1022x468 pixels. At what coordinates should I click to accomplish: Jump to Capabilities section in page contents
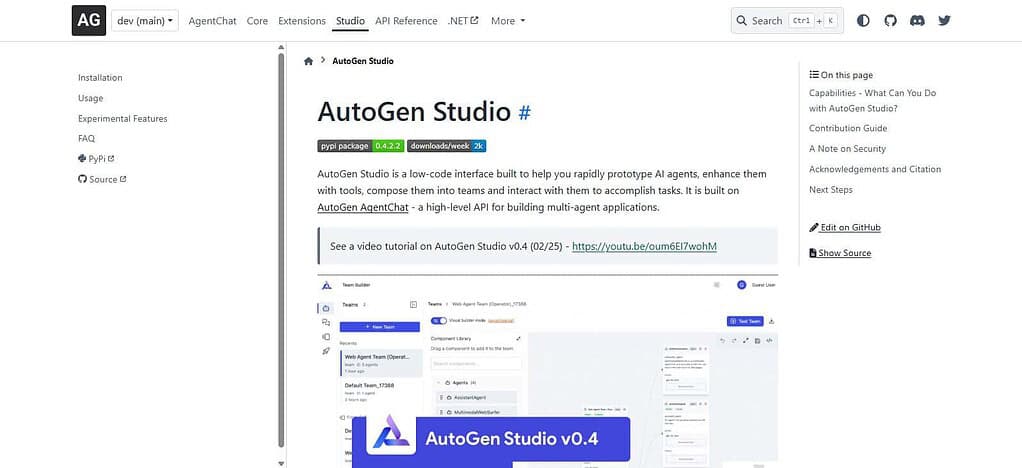coord(872,101)
